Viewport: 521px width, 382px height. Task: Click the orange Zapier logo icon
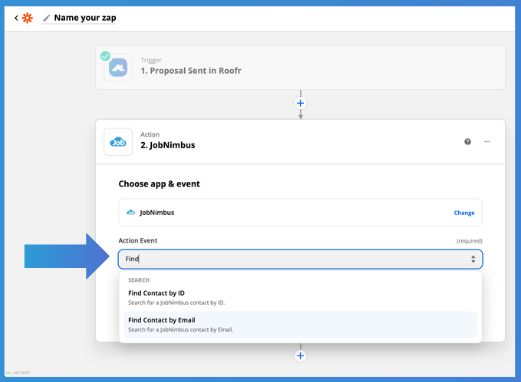(x=27, y=18)
